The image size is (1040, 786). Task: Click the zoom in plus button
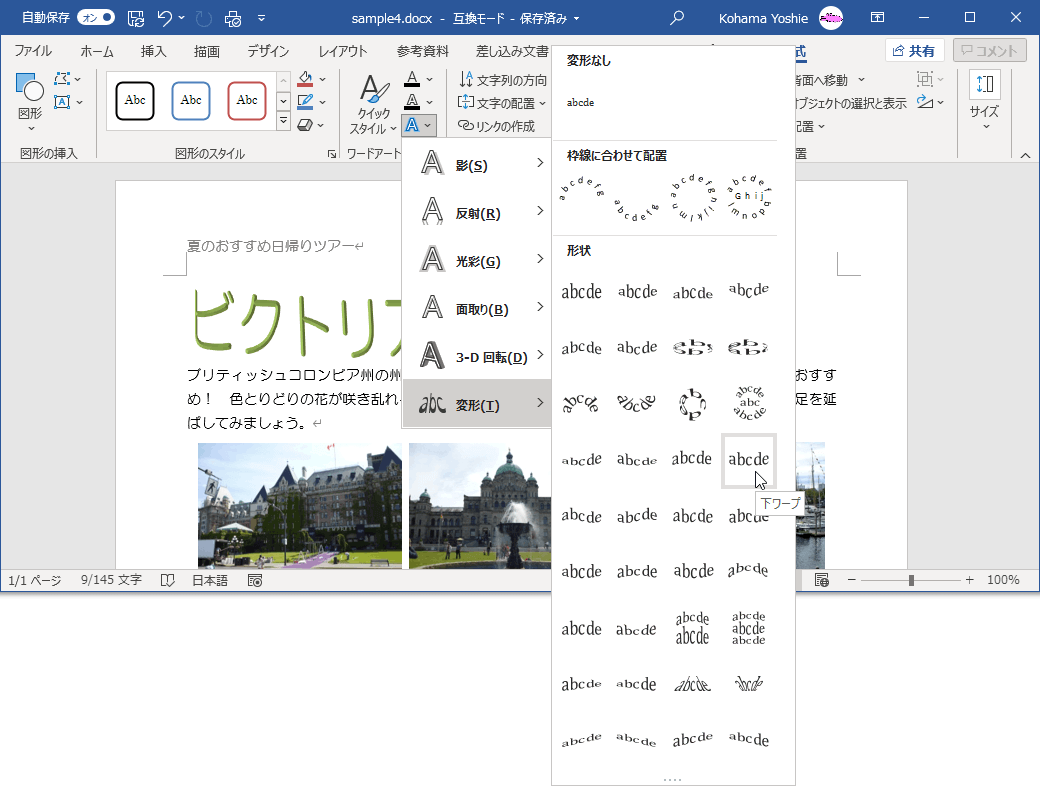(x=970, y=580)
